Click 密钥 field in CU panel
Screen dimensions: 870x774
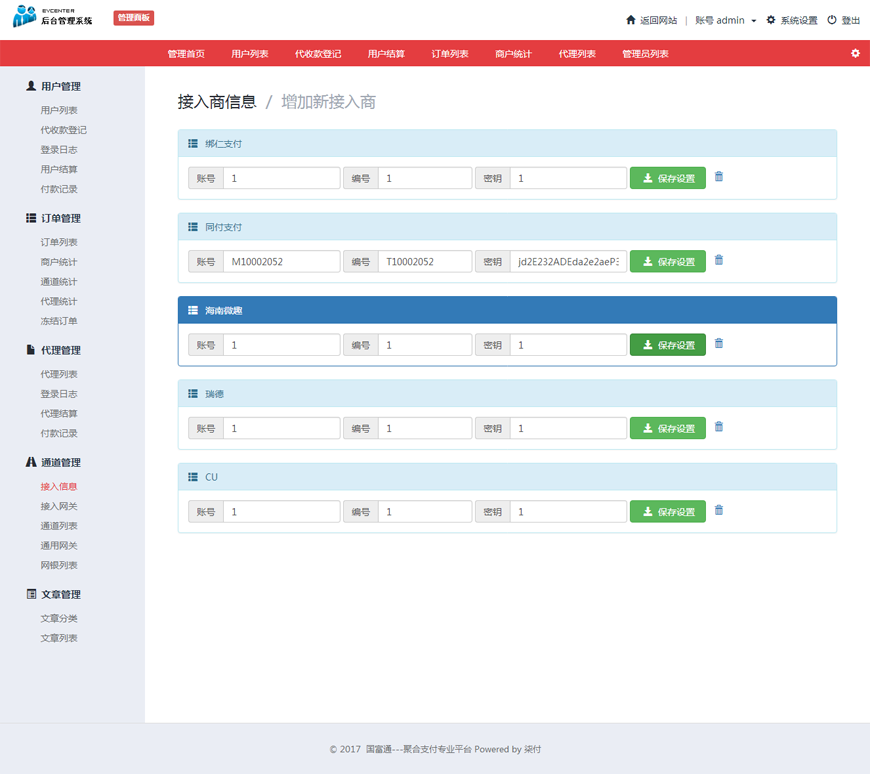coord(568,511)
